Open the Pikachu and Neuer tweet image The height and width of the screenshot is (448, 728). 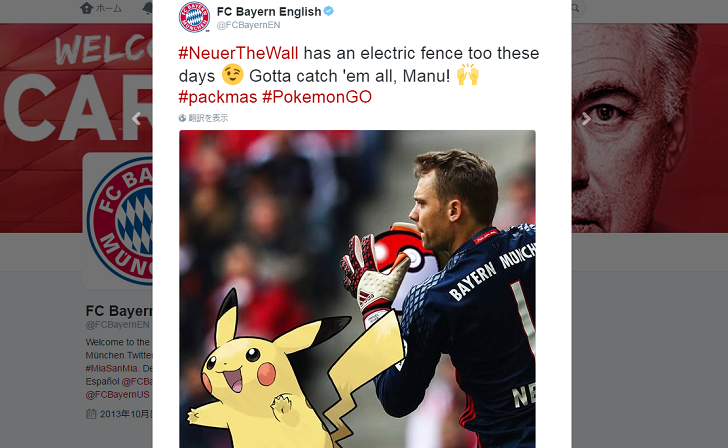pyautogui.click(x=357, y=289)
